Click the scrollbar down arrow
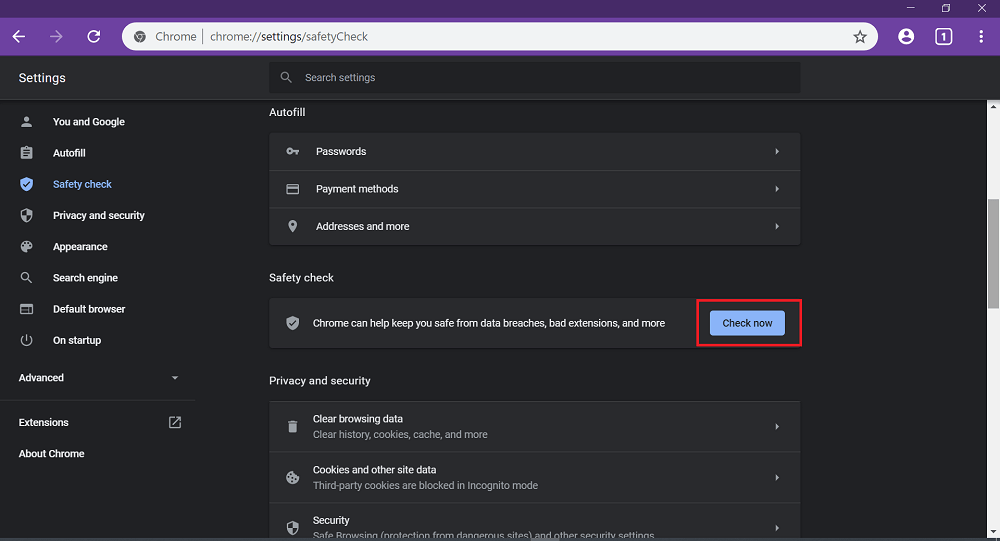 [994, 531]
